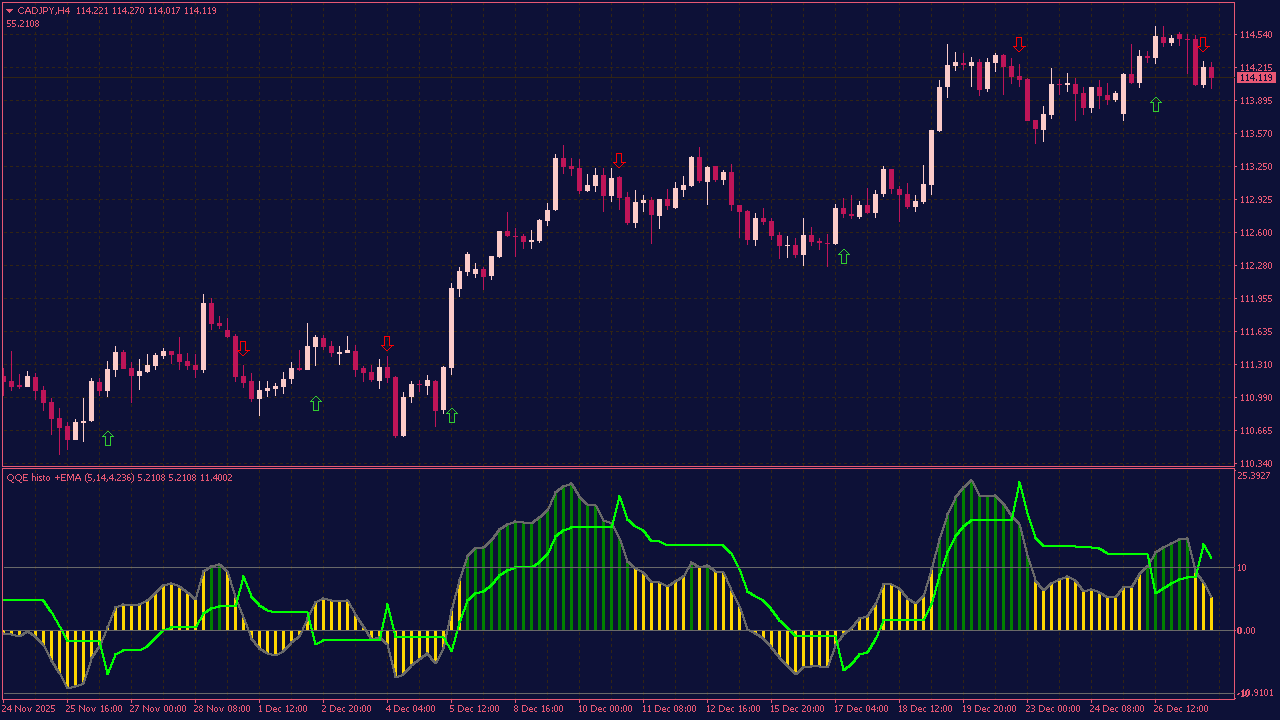Select the red sell arrow near 28 Nov

[x=243, y=348]
